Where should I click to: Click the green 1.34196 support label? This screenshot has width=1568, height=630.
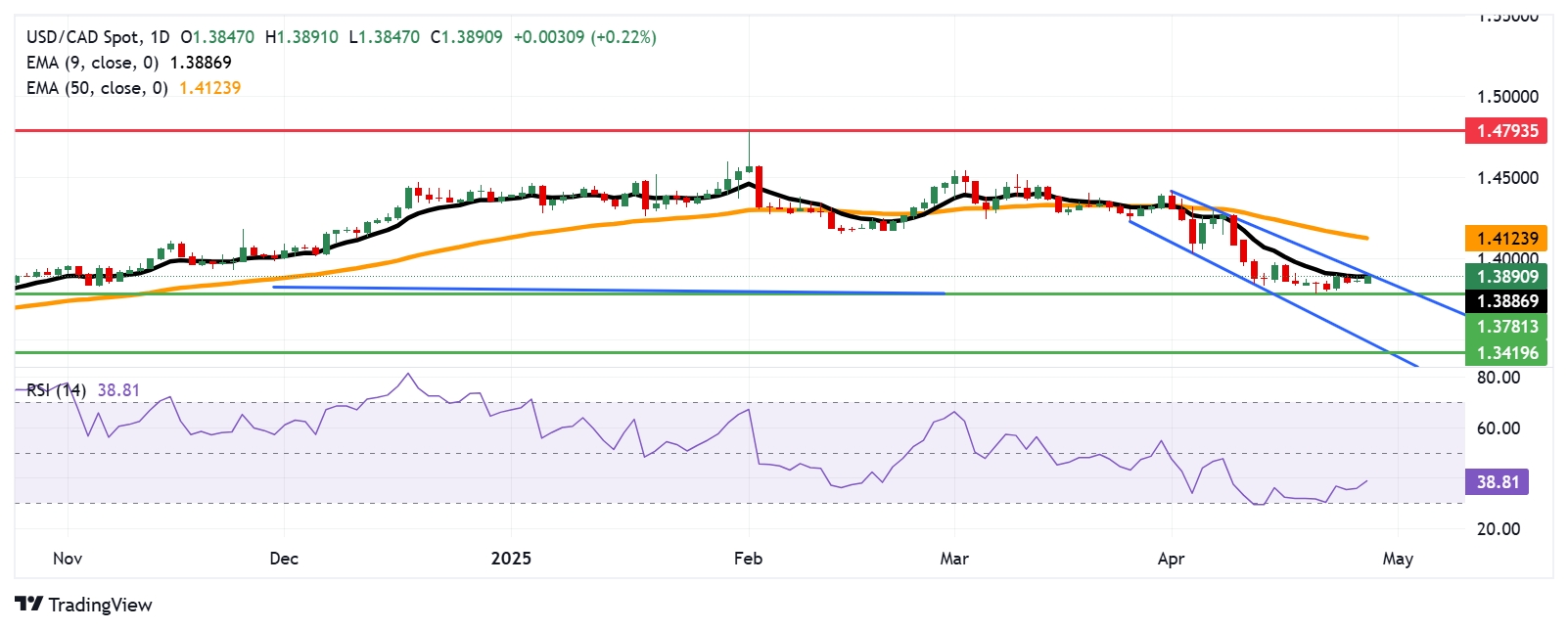(1506, 352)
